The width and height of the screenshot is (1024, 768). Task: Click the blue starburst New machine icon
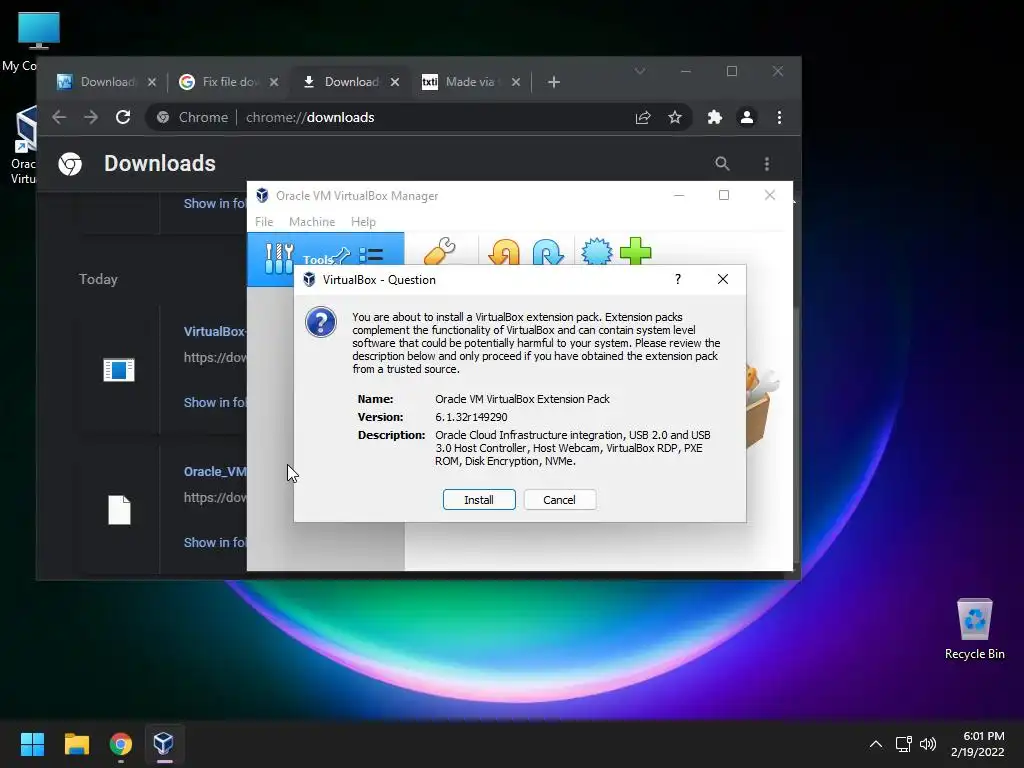[596, 252]
